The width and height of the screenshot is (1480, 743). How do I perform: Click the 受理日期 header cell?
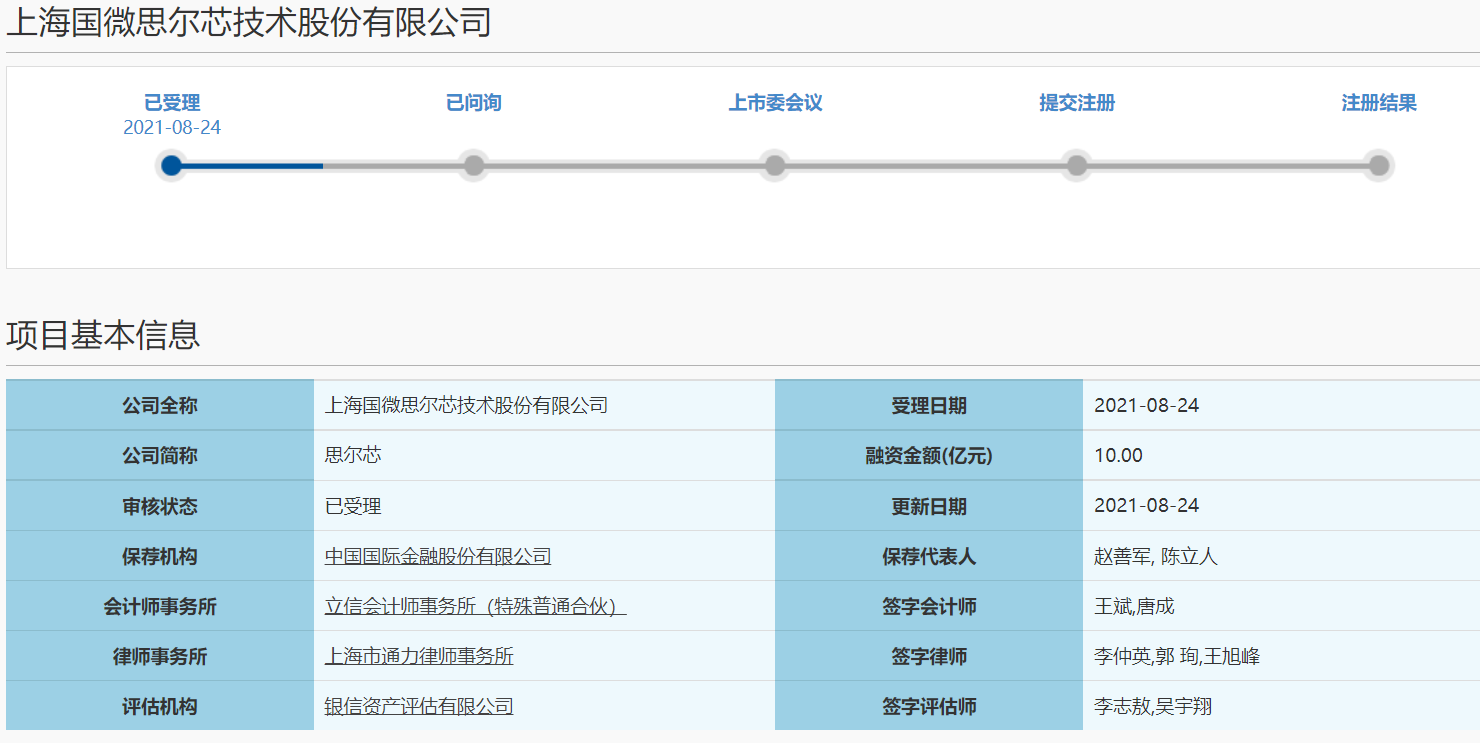[929, 405]
